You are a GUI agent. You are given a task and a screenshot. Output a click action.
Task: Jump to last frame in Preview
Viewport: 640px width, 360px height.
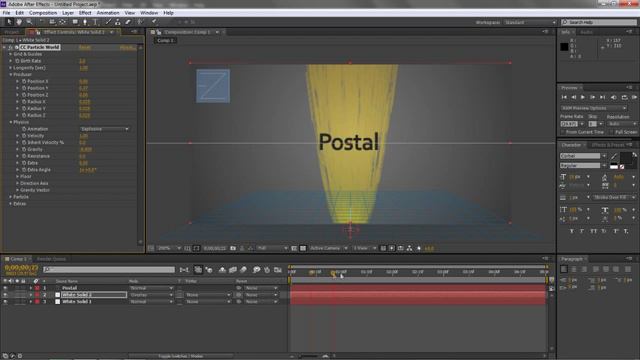tap(602, 97)
